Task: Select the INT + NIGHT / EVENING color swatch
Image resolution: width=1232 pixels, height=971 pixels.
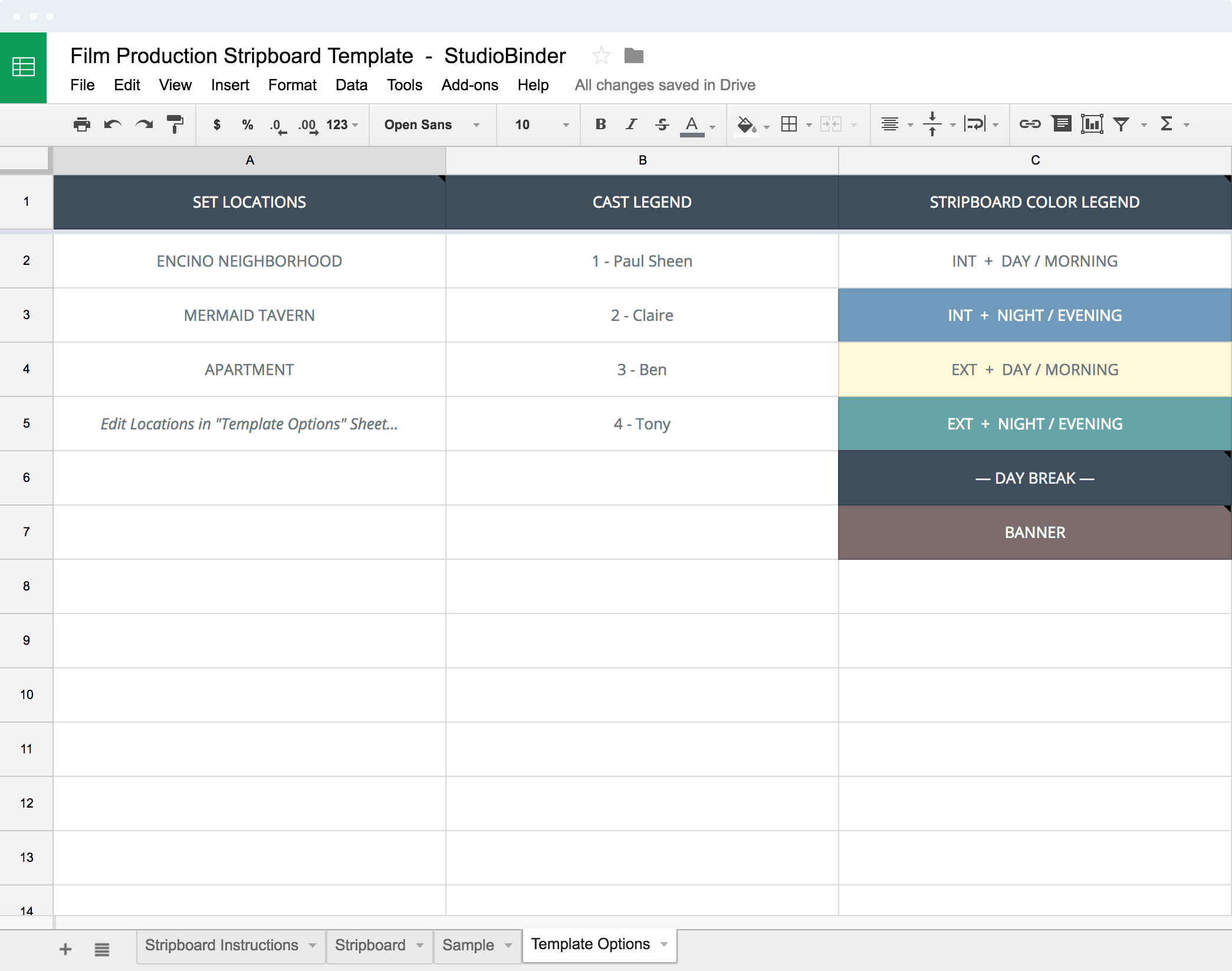Action: [1034, 315]
